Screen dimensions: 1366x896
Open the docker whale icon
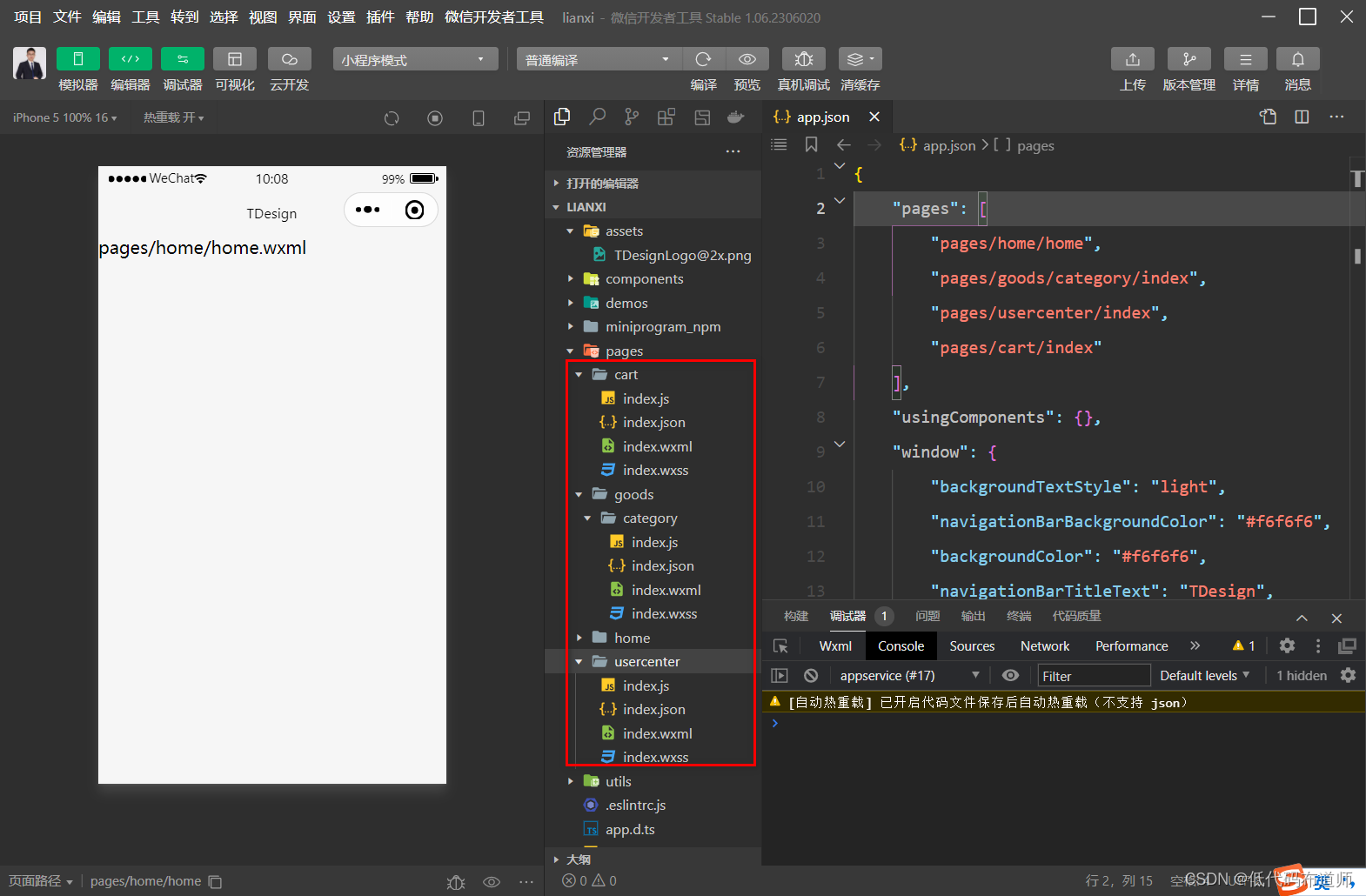point(736,117)
